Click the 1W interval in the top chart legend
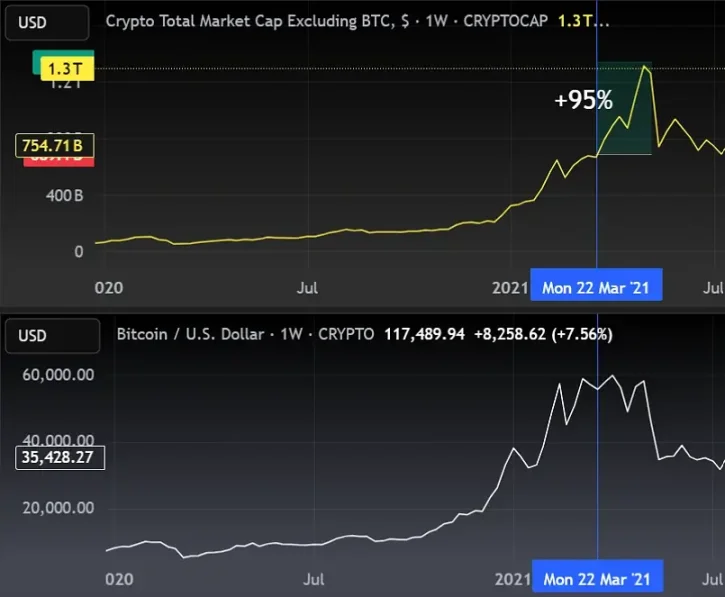This screenshot has width=725, height=597. pyautogui.click(x=436, y=21)
